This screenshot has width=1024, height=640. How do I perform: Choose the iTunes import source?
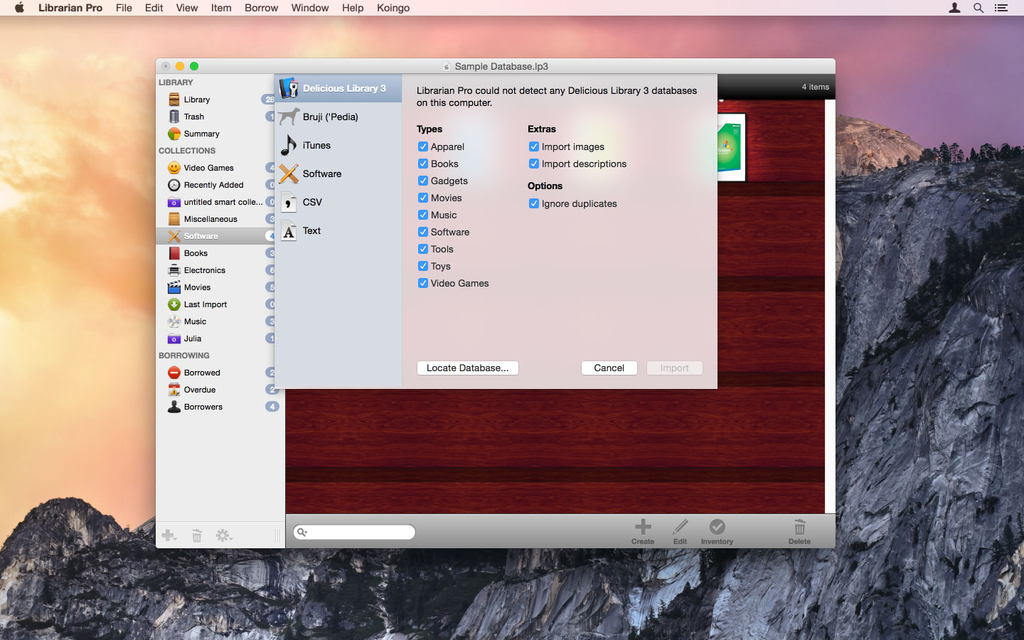(x=316, y=145)
